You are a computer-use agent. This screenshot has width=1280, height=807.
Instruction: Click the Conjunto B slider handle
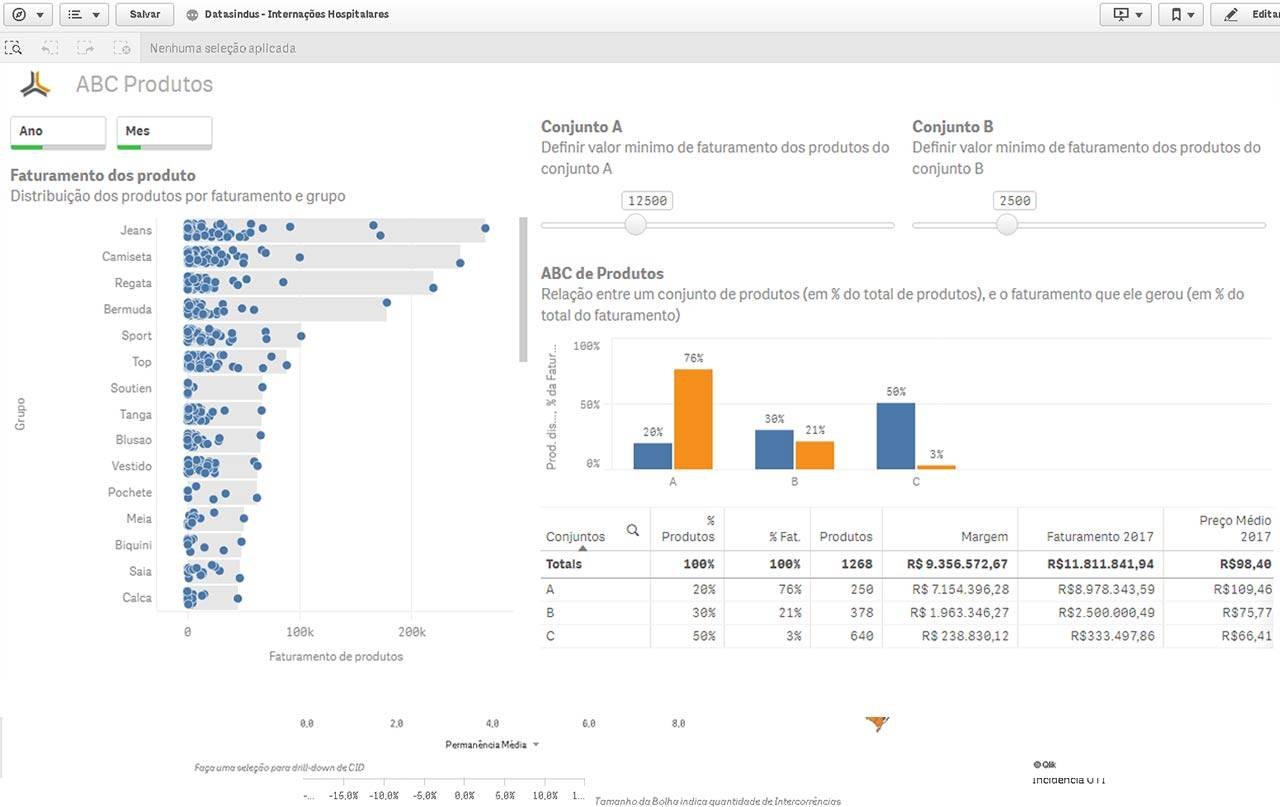pos(1007,225)
